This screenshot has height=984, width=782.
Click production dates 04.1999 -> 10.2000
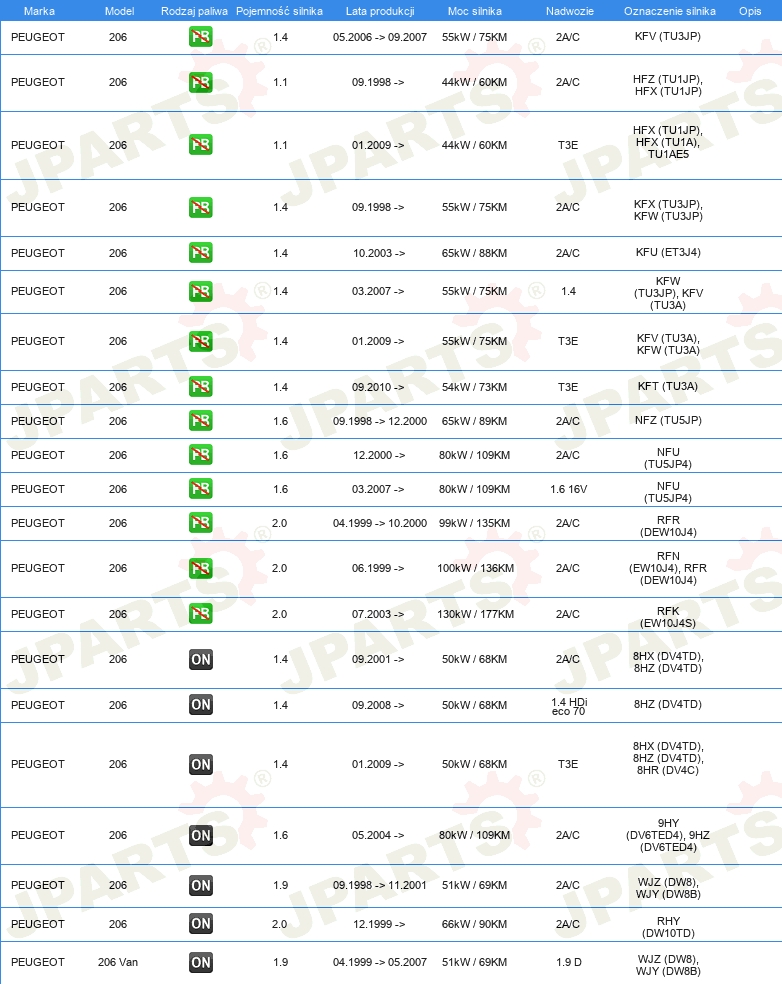pos(380,523)
